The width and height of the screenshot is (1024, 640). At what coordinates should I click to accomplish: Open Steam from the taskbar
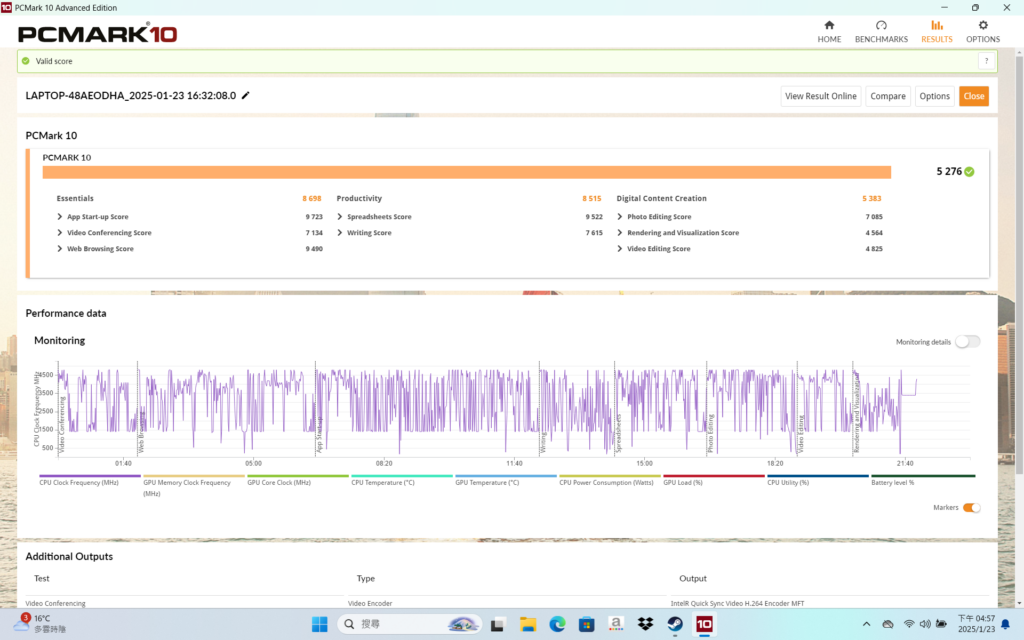(x=675, y=624)
